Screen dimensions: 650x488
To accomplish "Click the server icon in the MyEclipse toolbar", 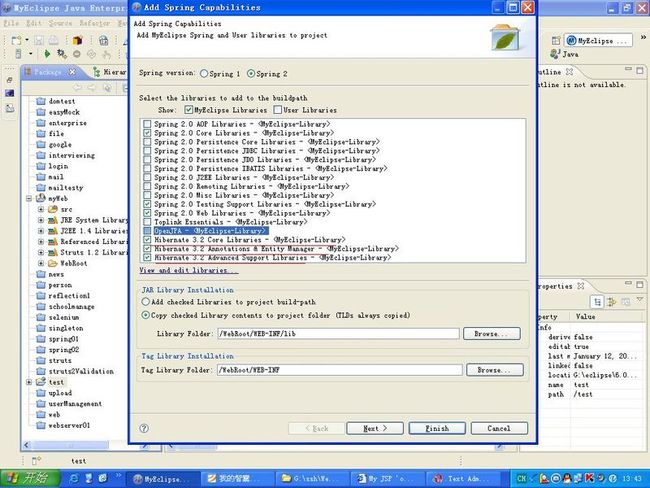I will click(x=18, y=54).
